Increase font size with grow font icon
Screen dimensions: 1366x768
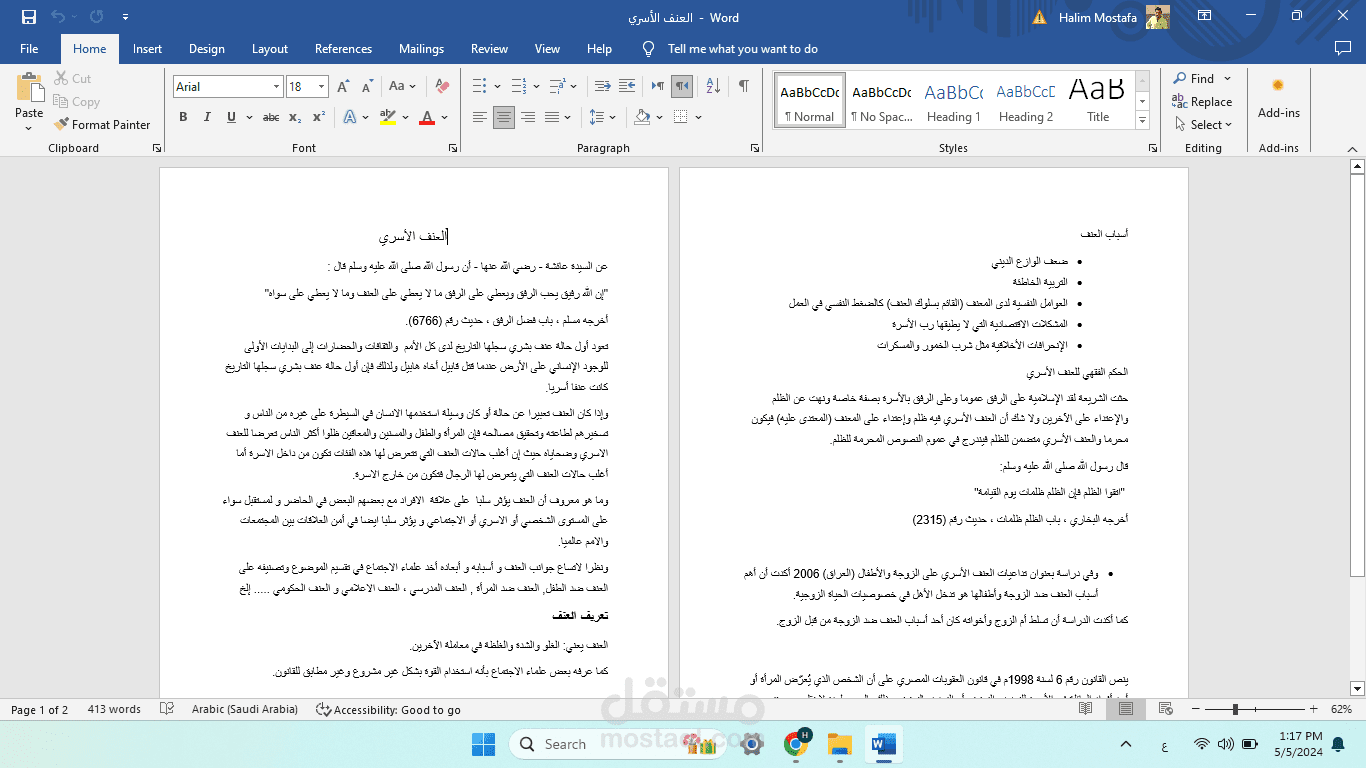343,87
